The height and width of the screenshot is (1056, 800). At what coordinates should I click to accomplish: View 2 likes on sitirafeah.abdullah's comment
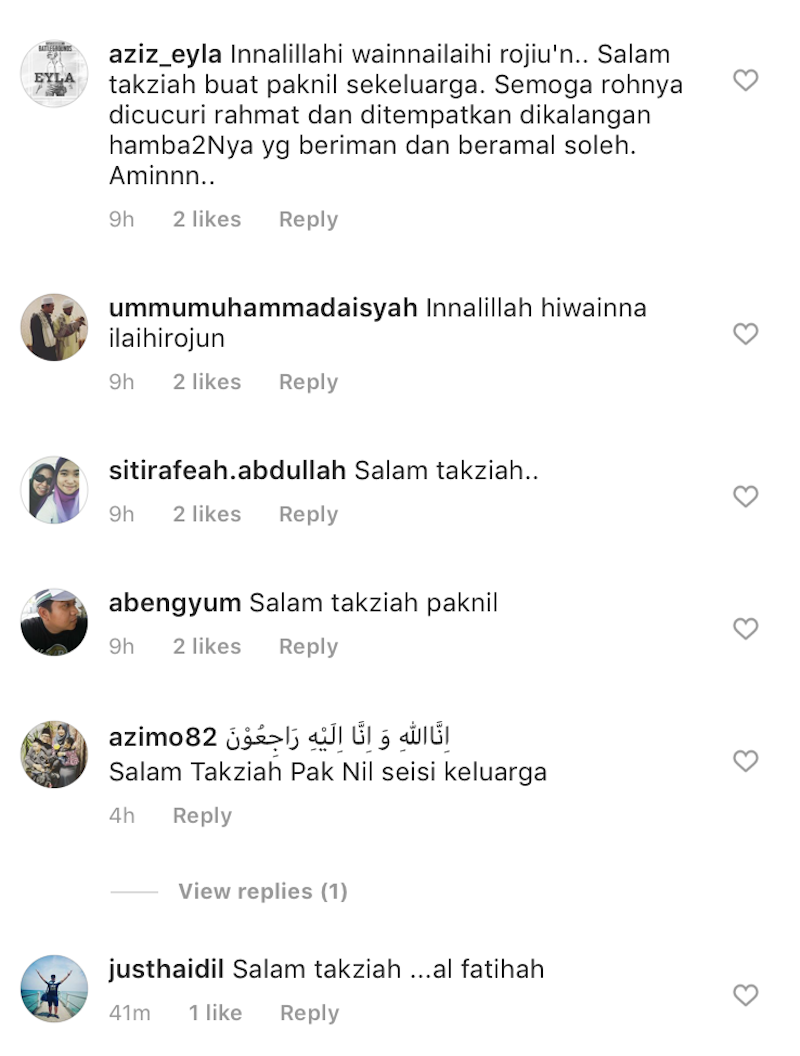point(207,514)
